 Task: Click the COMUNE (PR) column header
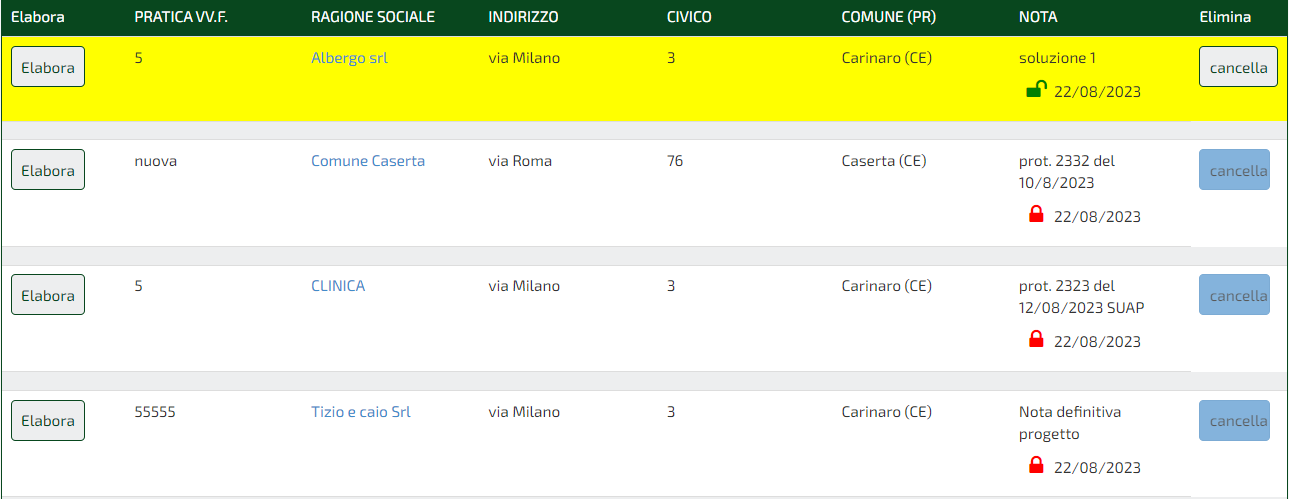pyautogui.click(x=888, y=17)
